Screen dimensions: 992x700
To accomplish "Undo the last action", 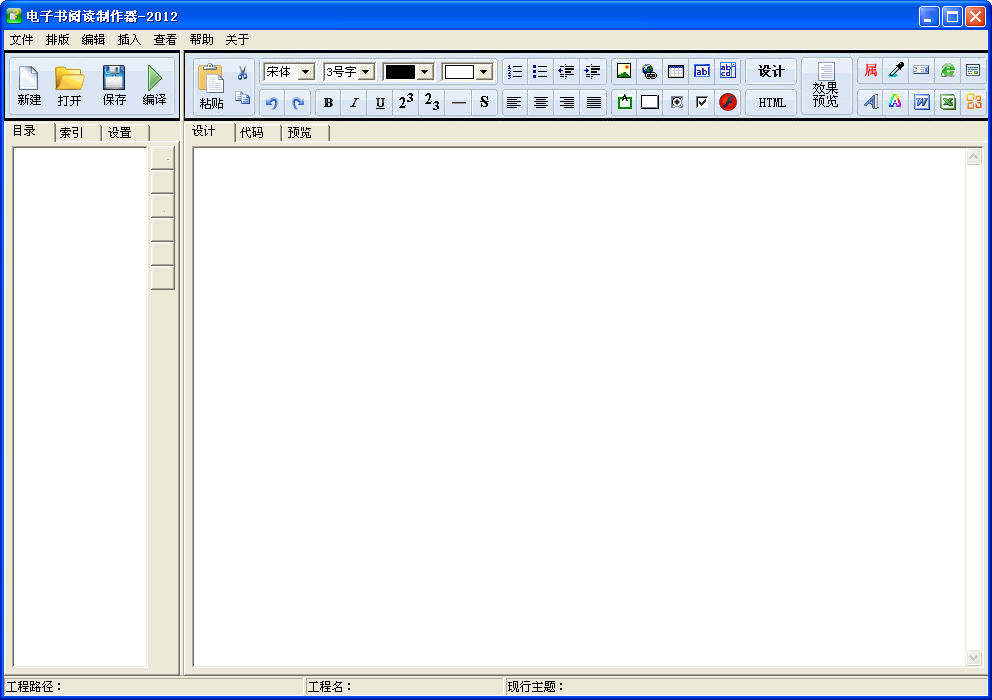I will coord(272,103).
